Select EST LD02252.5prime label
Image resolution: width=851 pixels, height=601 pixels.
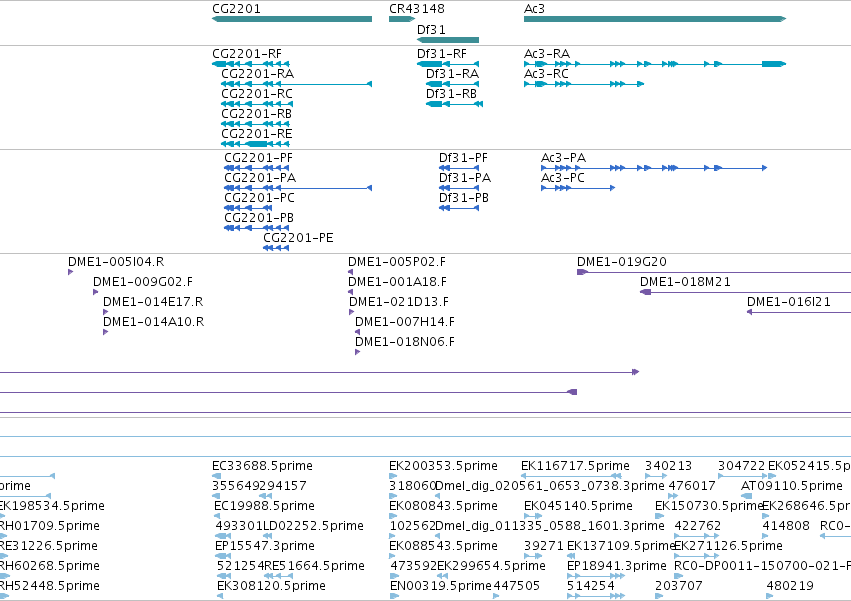coord(313,527)
